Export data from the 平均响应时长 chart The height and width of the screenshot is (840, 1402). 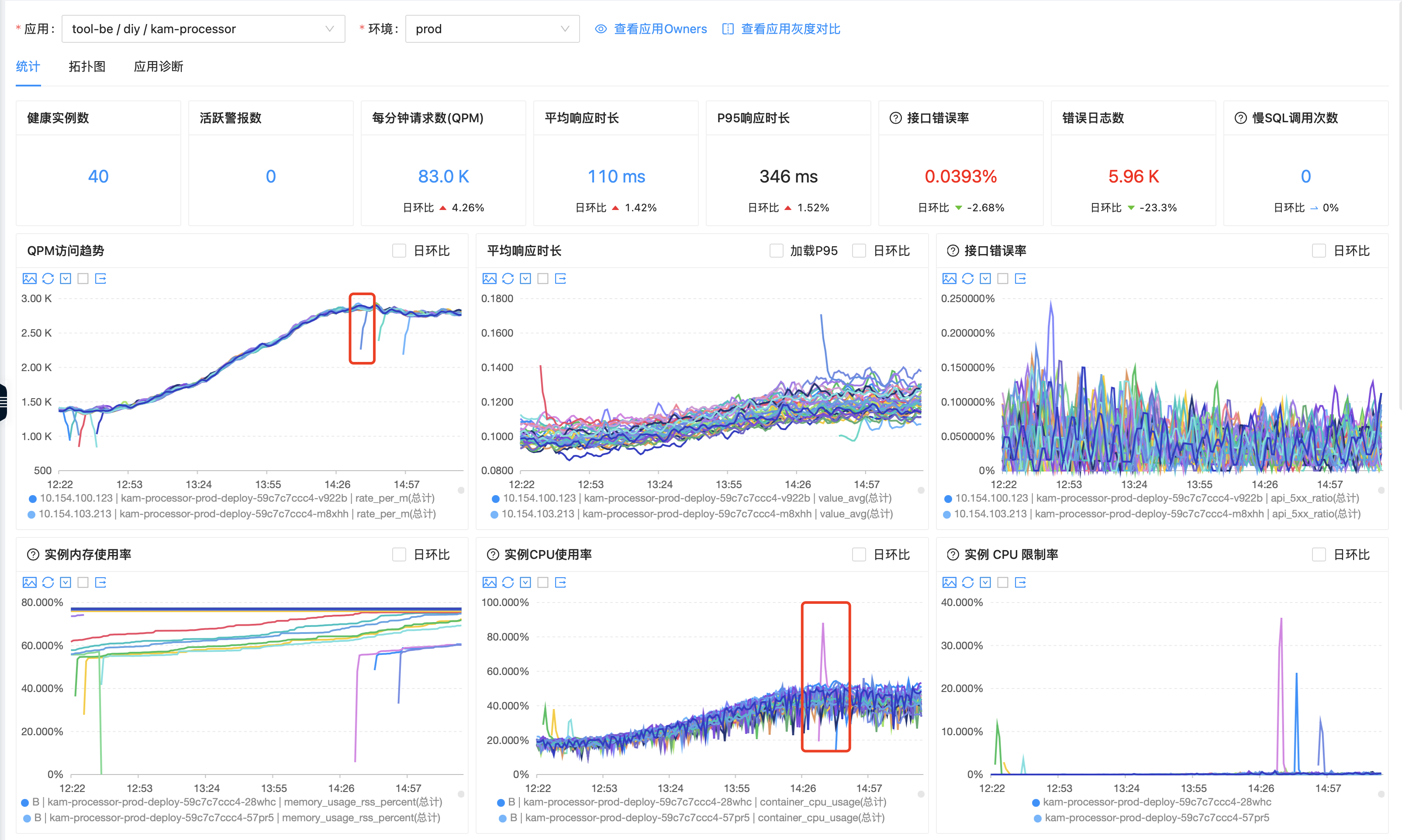[x=560, y=279]
